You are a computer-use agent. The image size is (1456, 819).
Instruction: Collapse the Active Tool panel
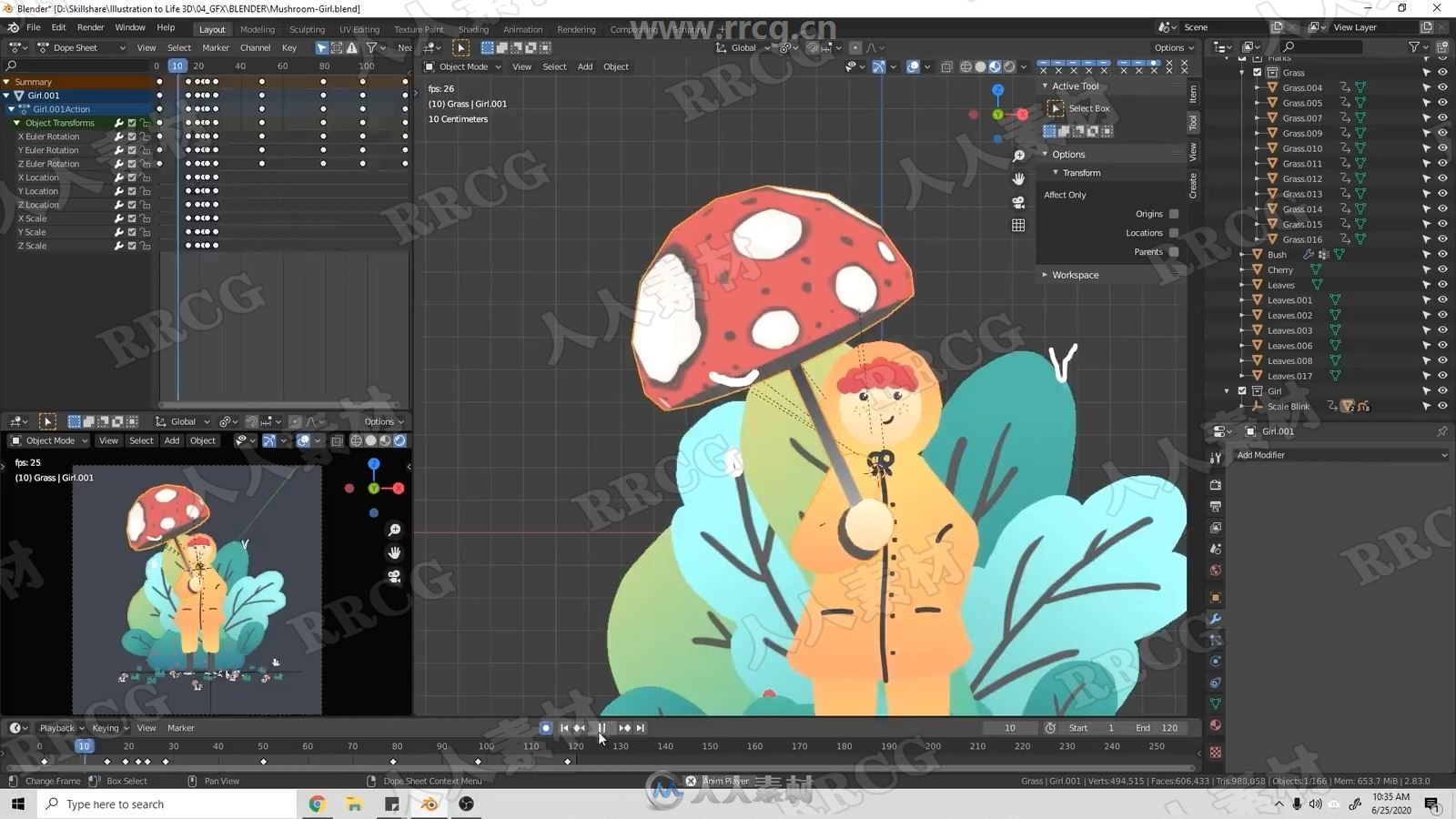[1045, 86]
